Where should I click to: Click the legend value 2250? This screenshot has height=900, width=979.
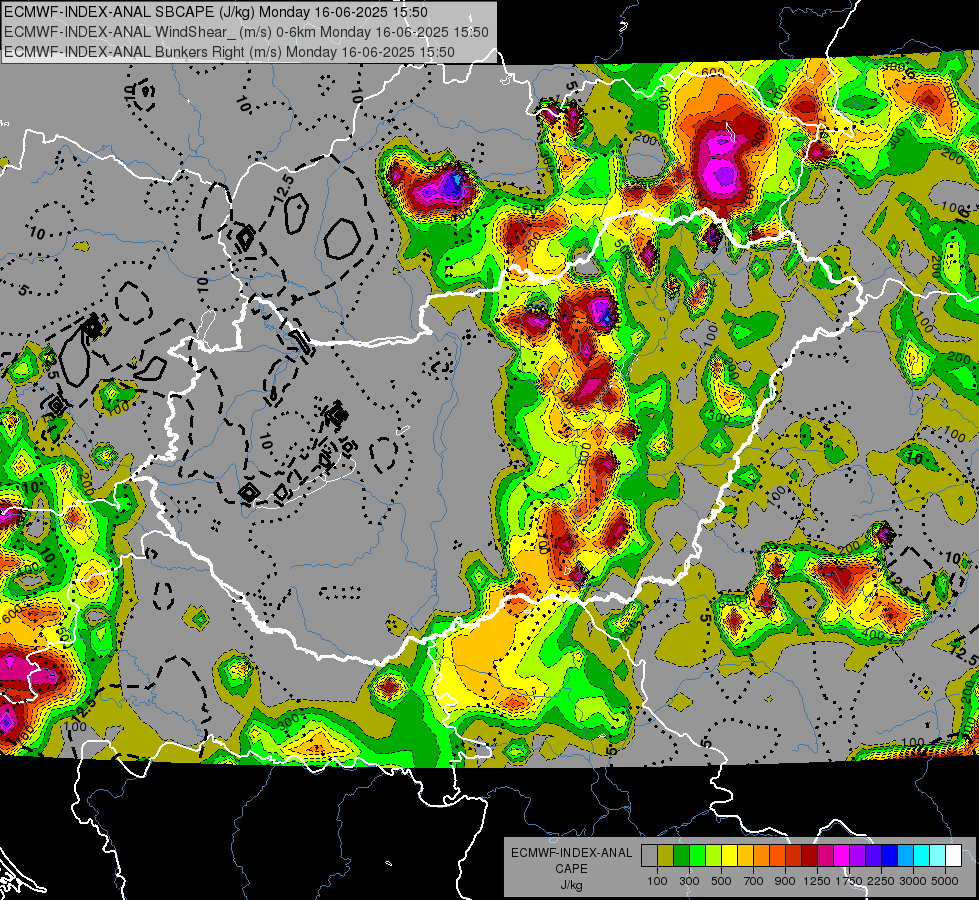coord(881,881)
